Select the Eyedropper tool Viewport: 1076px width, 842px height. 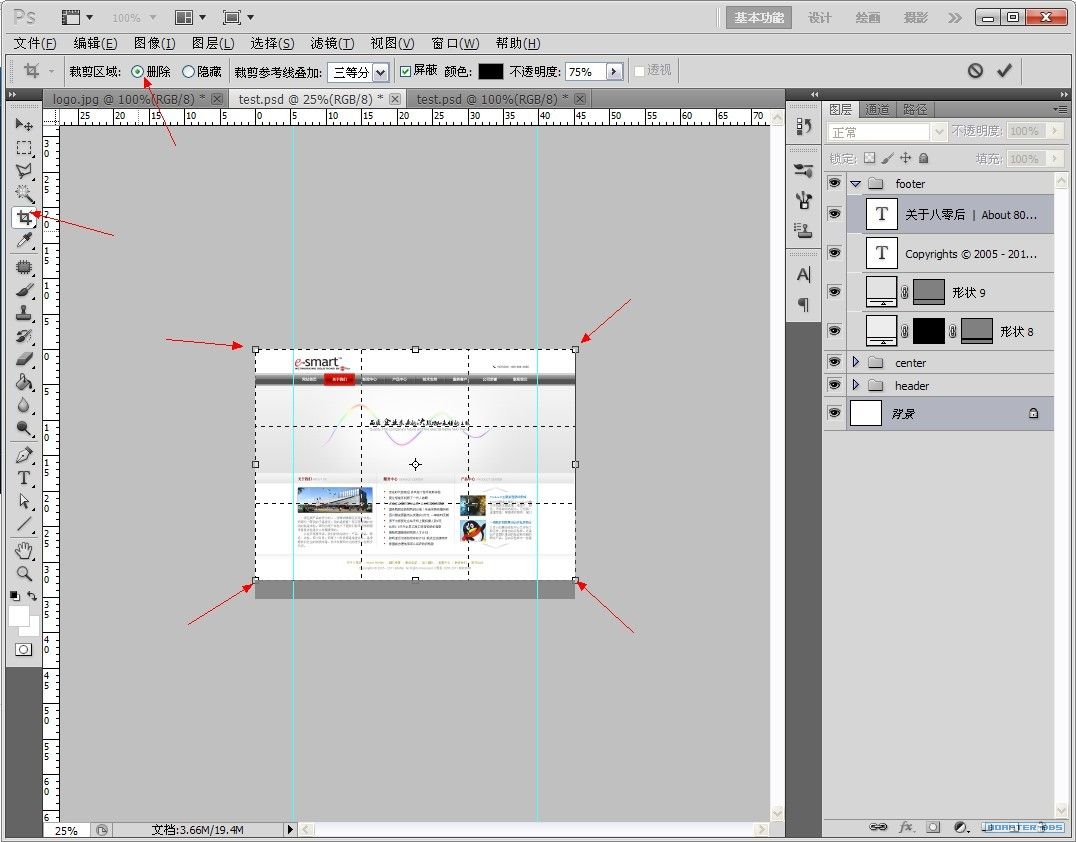(24, 240)
